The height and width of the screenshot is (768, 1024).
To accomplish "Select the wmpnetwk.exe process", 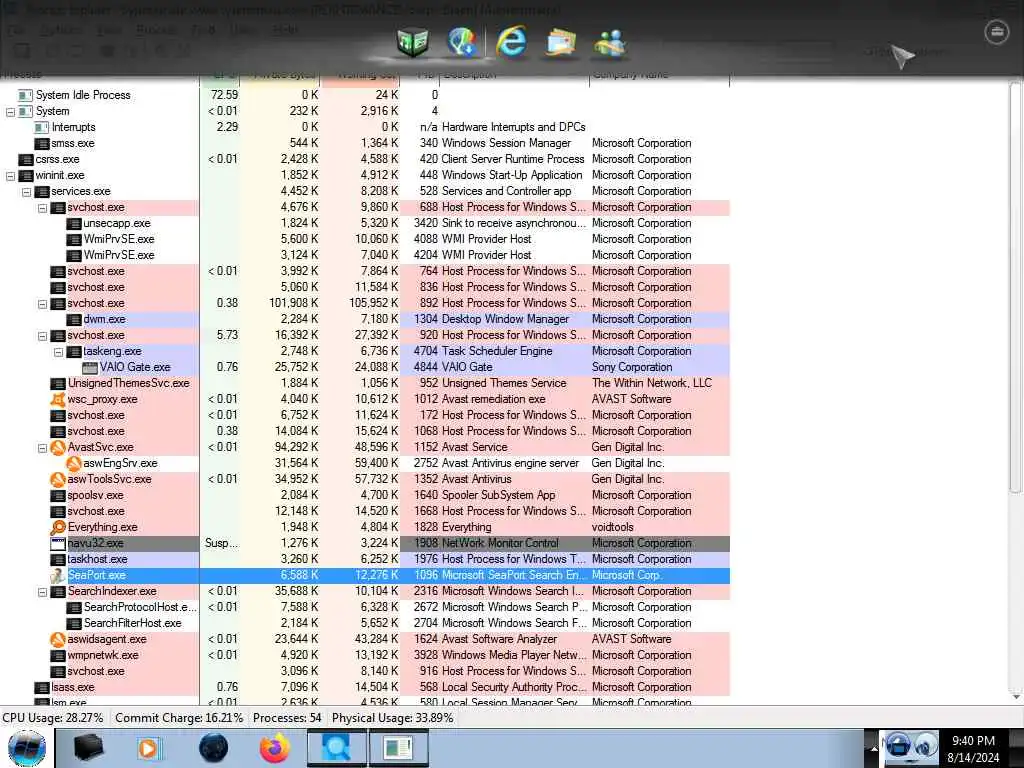I will pos(103,655).
